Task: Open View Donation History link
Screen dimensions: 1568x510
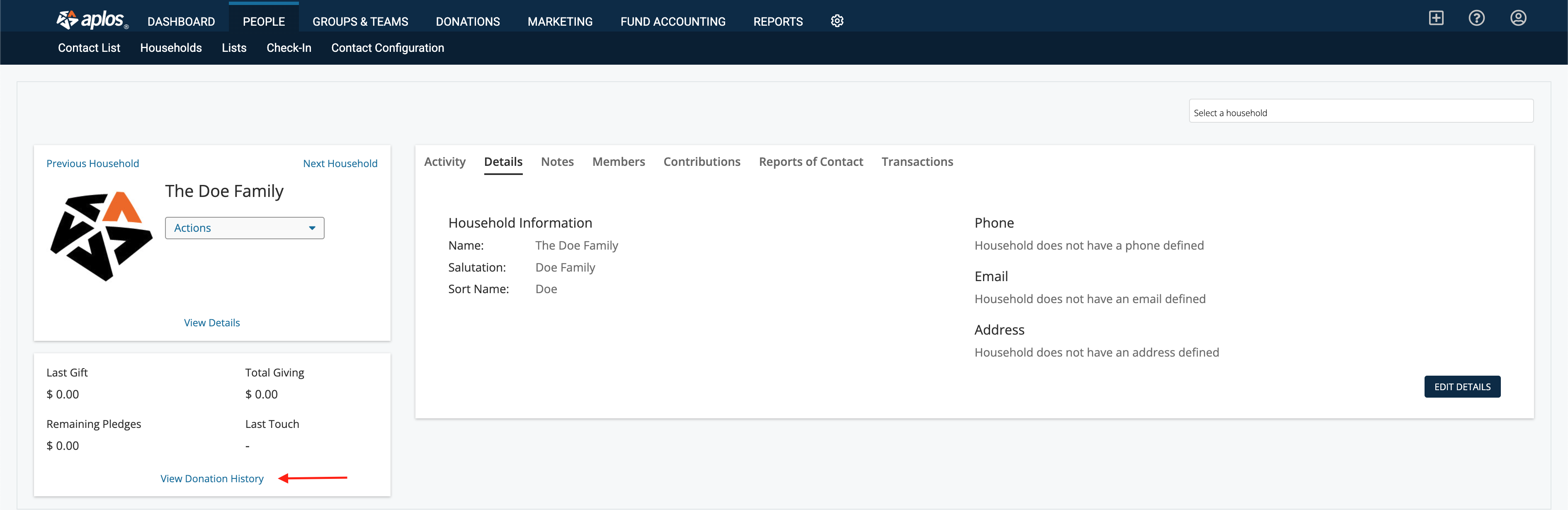Action: pos(212,479)
